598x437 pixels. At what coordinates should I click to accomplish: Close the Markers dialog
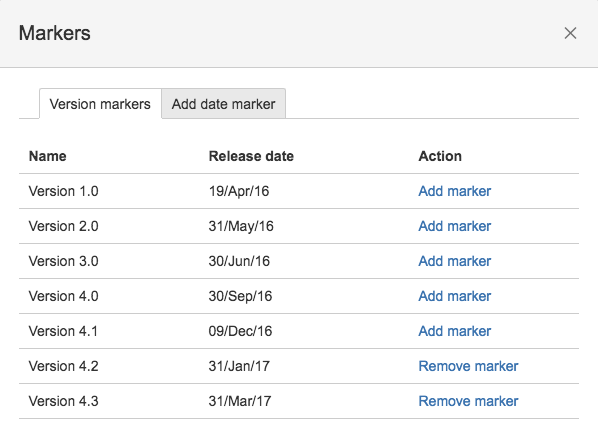(x=570, y=33)
